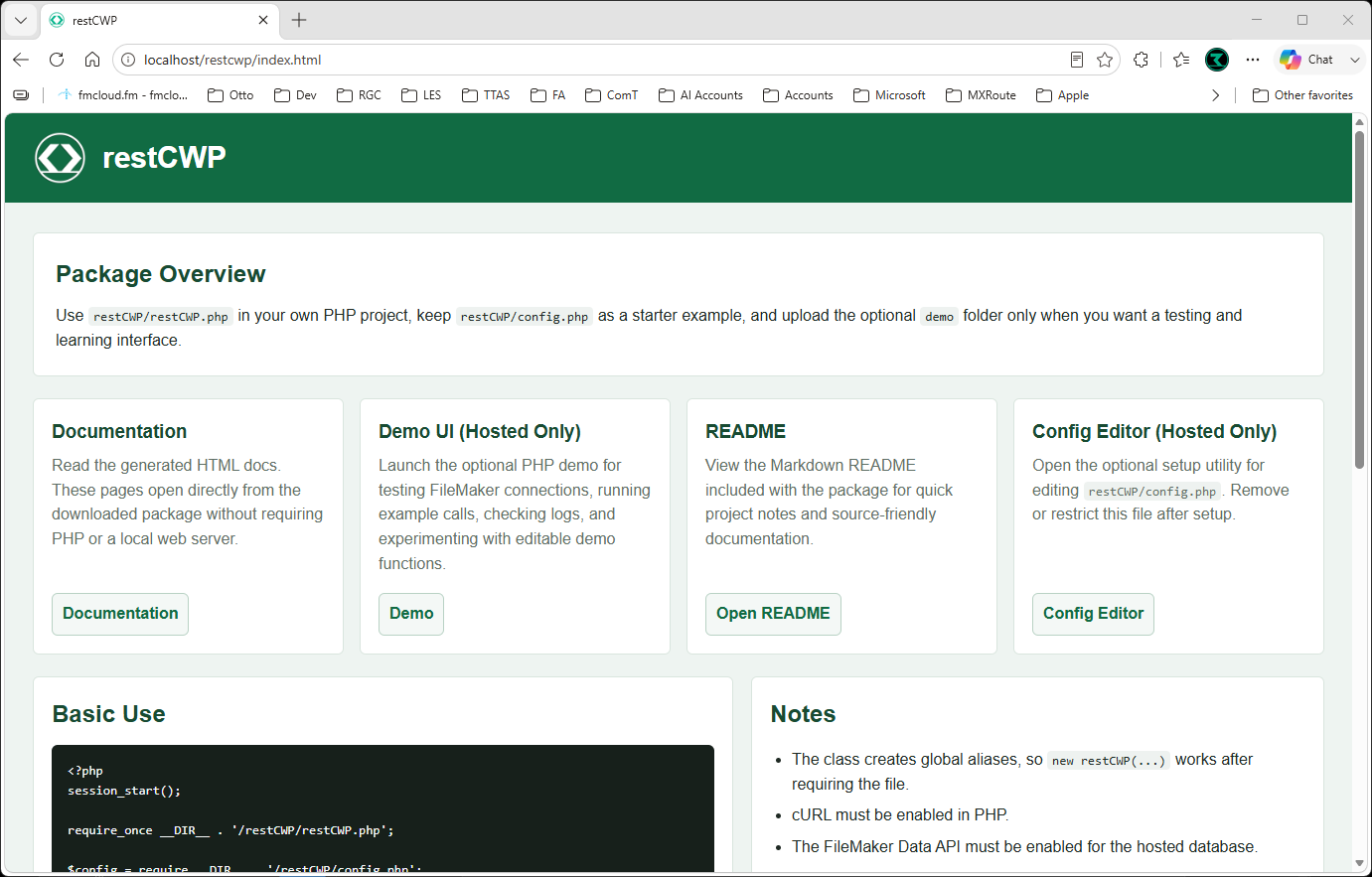Close the restCWP tab
The image size is (1372, 877).
coord(263,20)
